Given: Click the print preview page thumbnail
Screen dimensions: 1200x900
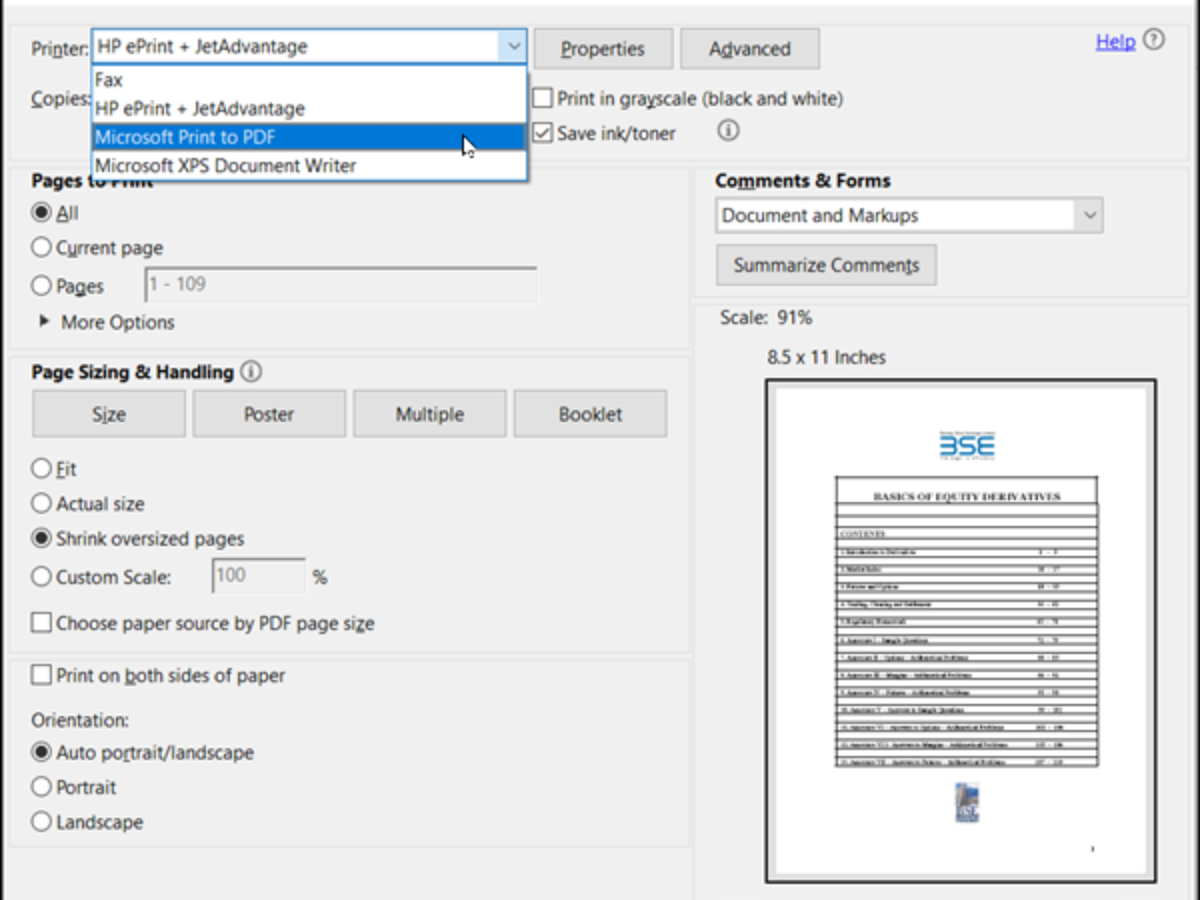Looking at the screenshot, I should [x=961, y=631].
